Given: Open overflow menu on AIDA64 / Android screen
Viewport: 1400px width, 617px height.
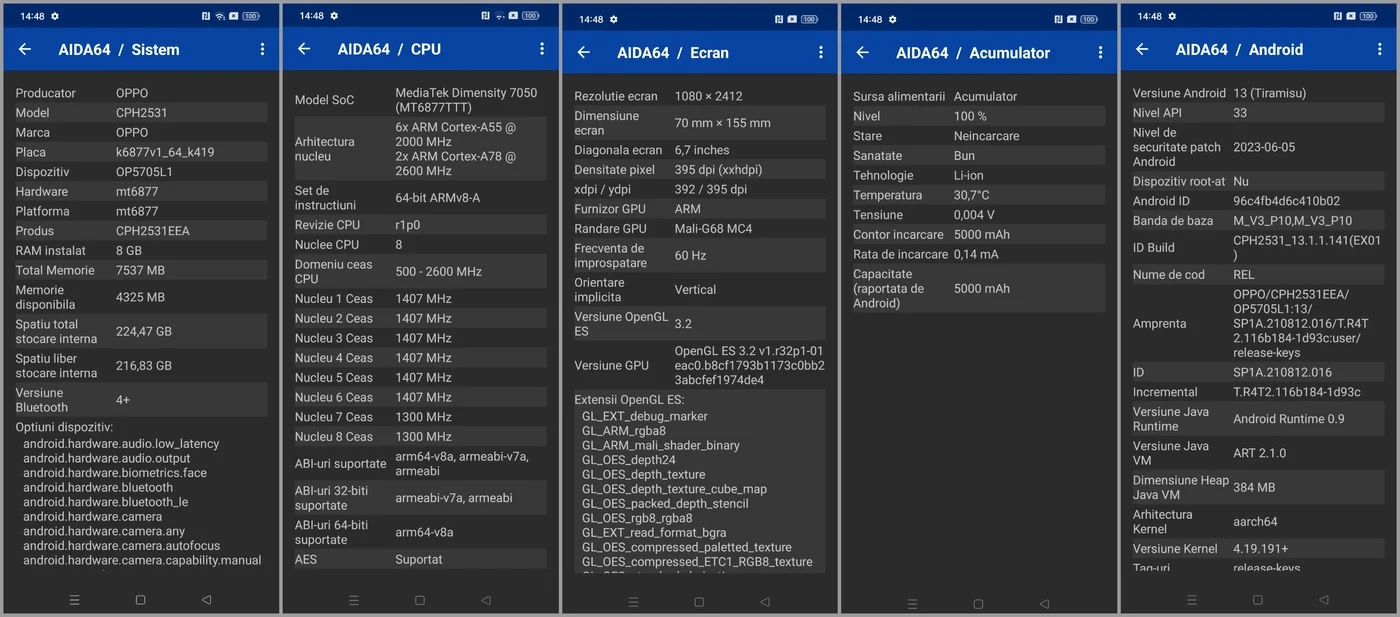Looking at the screenshot, I should click(1380, 49).
